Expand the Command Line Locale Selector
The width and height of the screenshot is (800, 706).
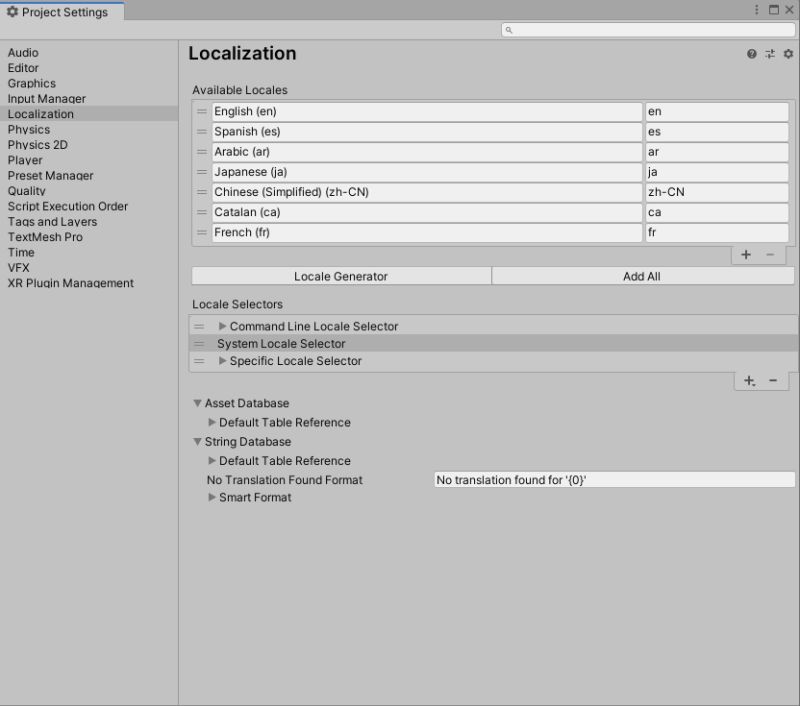pyautogui.click(x=222, y=325)
